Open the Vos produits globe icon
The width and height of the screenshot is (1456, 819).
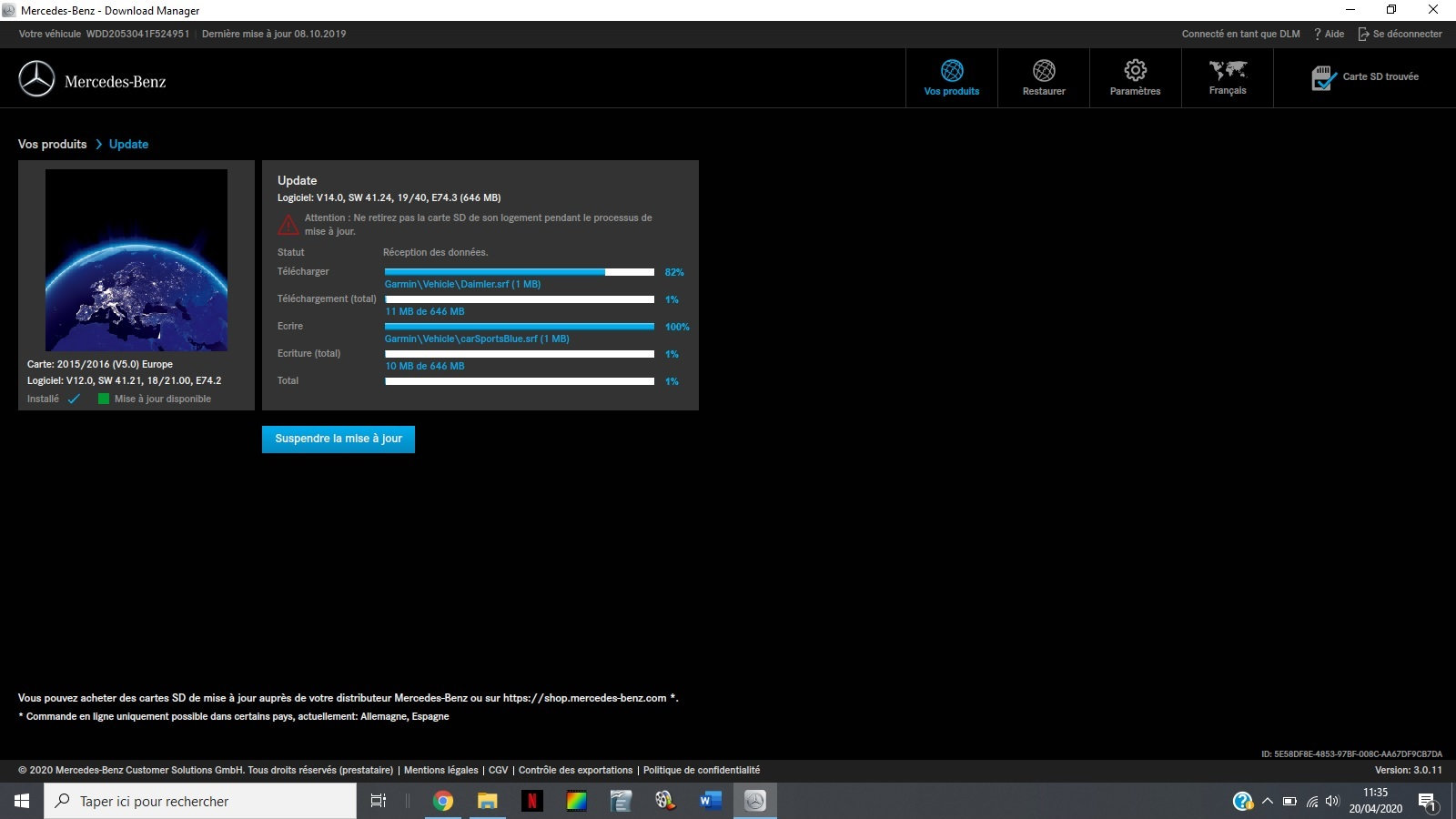[952, 70]
